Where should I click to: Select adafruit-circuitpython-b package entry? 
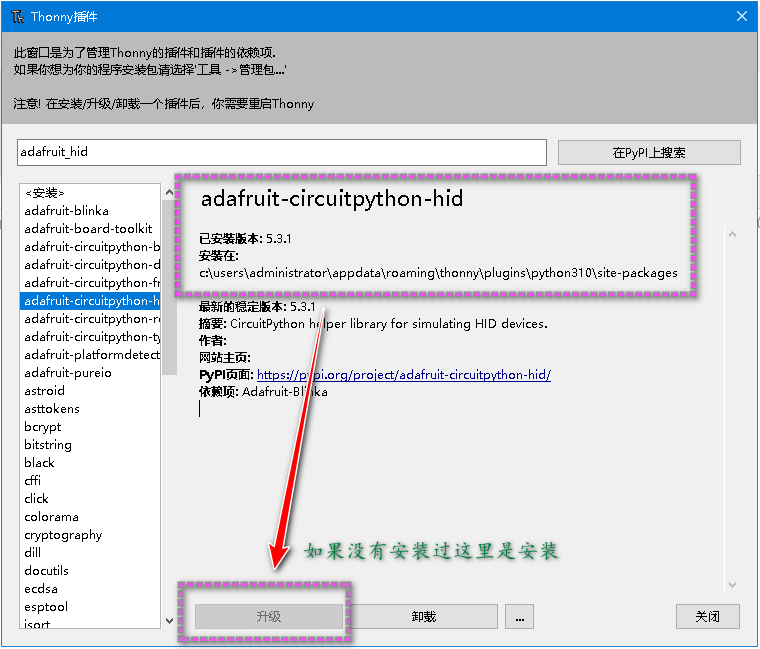pos(92,247)
